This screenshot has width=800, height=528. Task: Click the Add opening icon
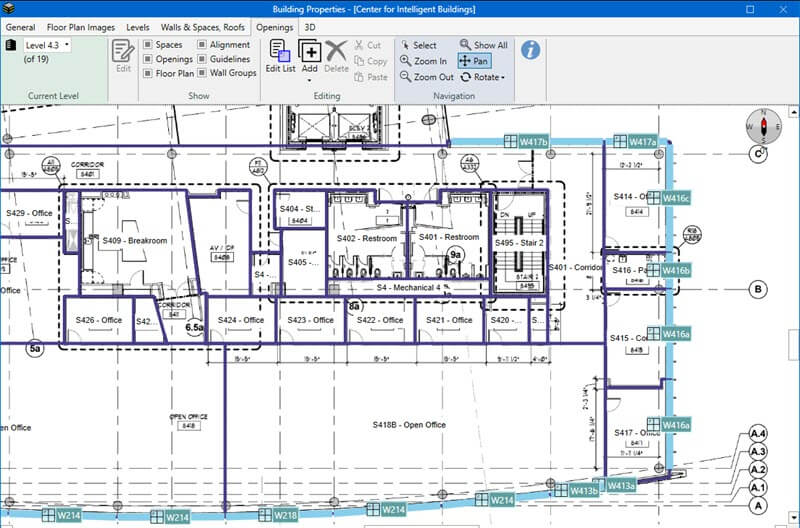click(x=310, y=52)
